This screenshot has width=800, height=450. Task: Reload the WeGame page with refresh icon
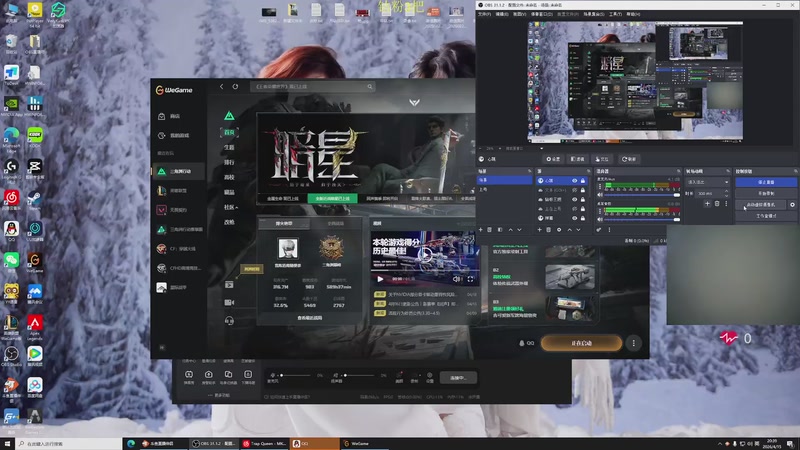coord(235,87)
